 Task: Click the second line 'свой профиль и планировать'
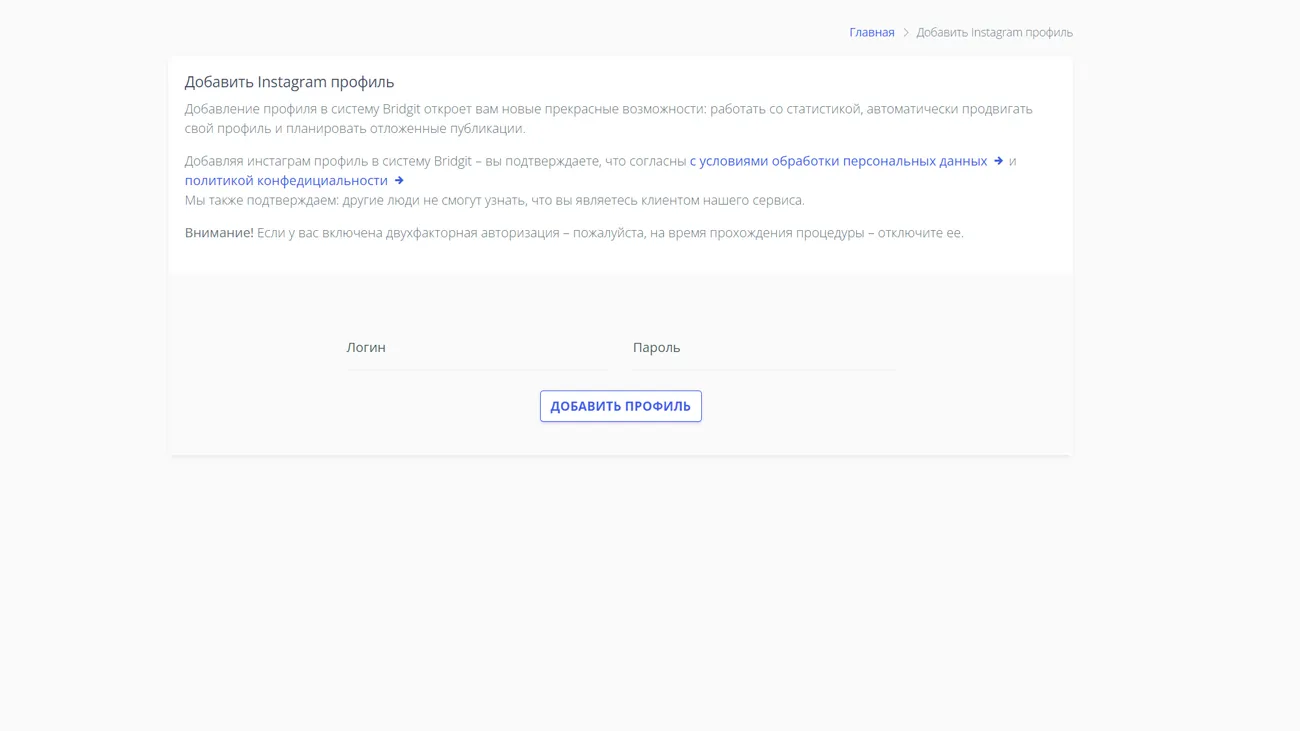click(x=354, y=128)
